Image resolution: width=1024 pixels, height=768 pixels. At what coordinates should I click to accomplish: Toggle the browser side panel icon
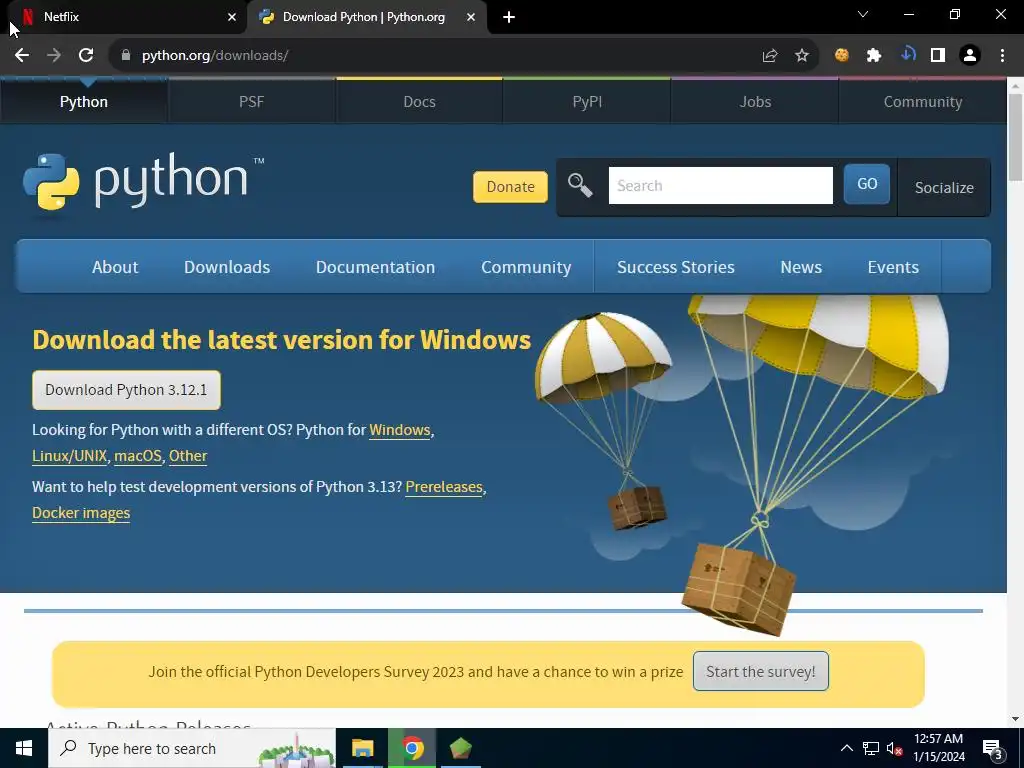coord(938,56)
